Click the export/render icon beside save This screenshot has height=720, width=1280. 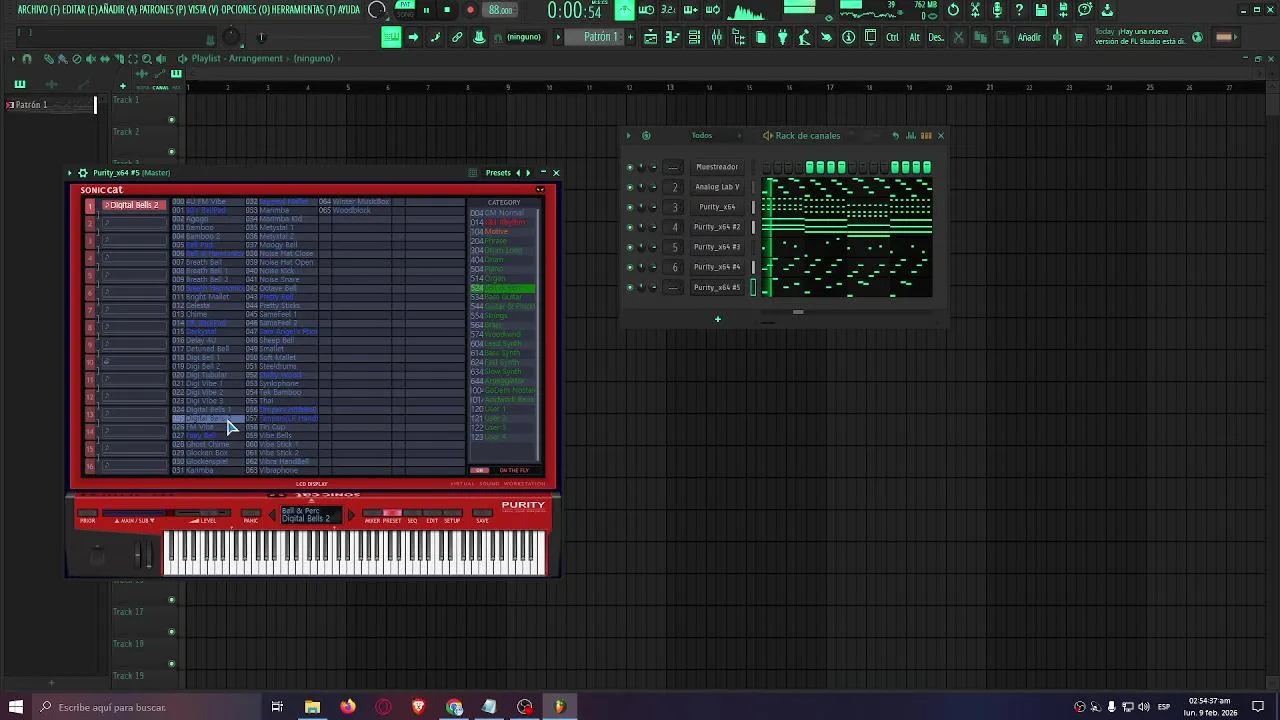(1063, 10)
